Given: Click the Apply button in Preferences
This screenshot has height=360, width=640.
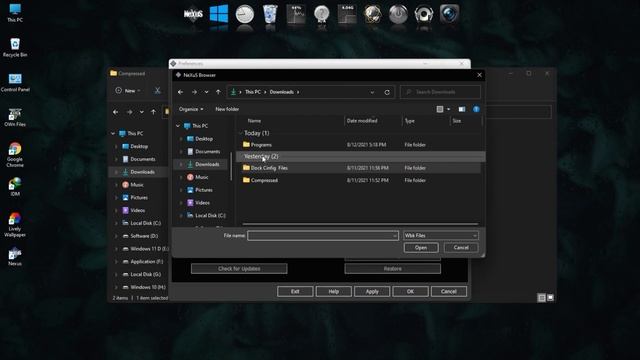Looking at the screenshot, I should click(372, 291).
